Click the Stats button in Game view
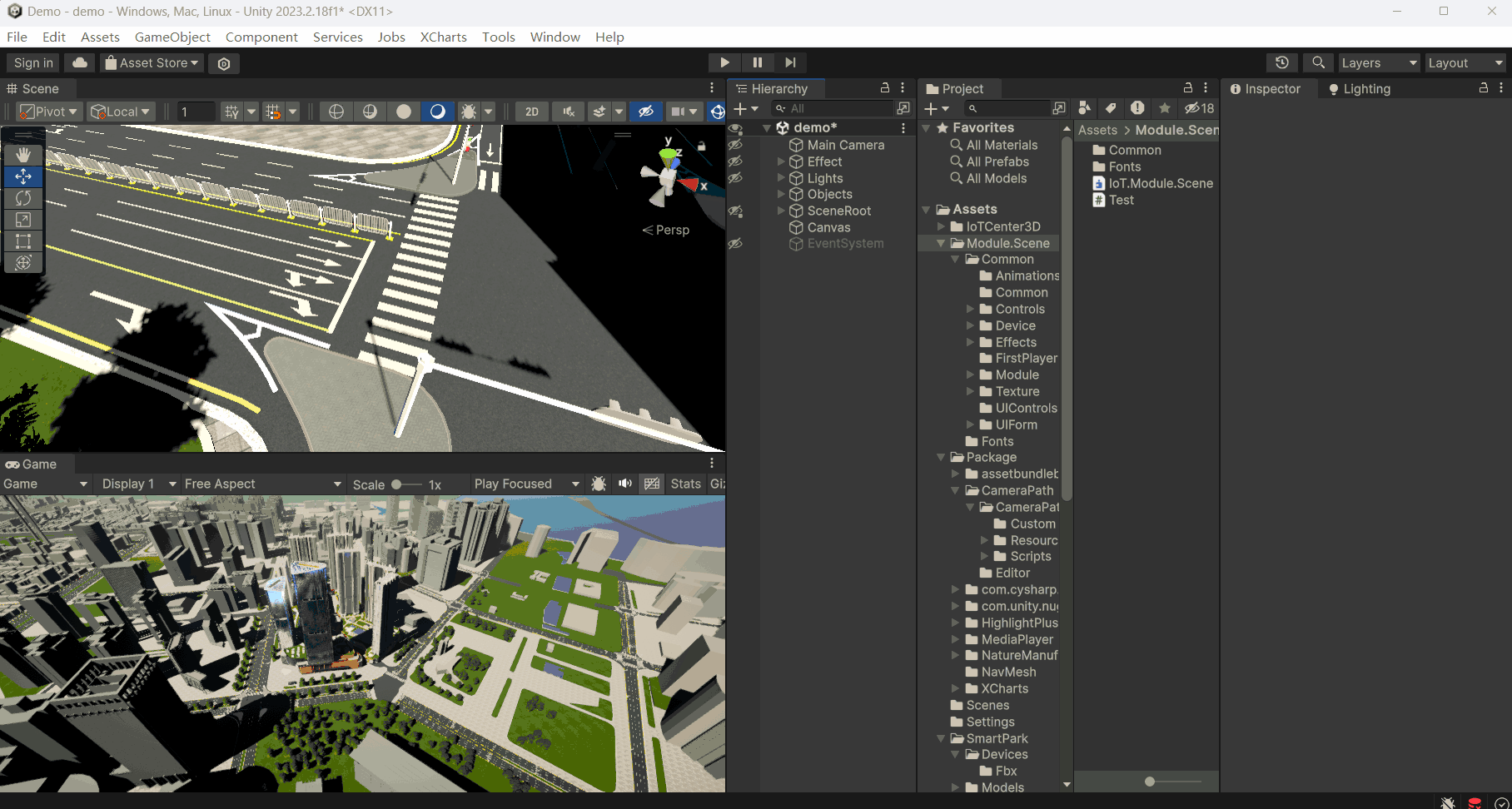Screen dimensions: 1512x809 tap(685, 484)
